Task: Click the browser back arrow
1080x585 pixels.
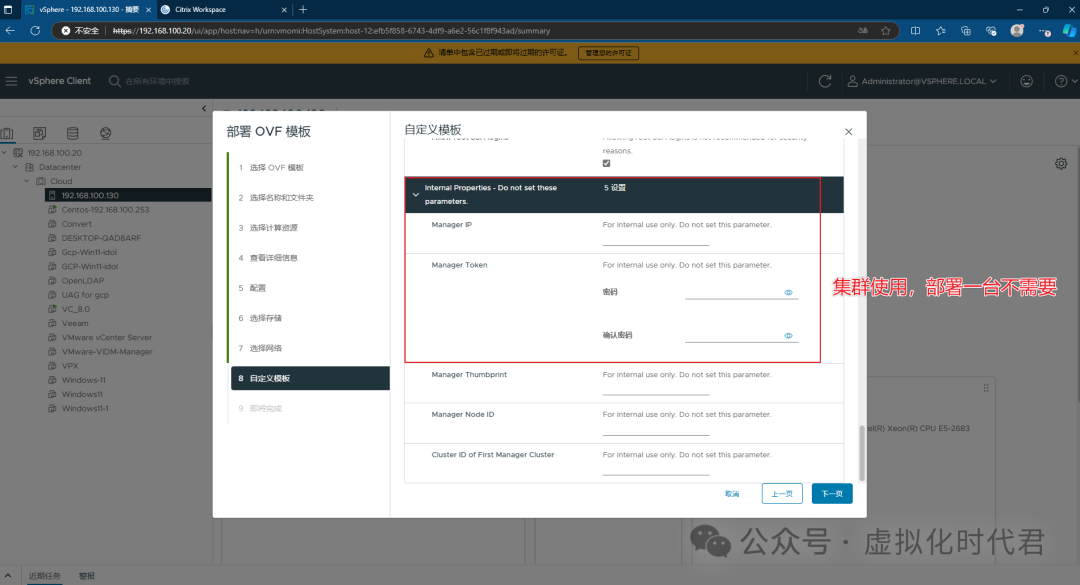Action: tap(10, 30)
